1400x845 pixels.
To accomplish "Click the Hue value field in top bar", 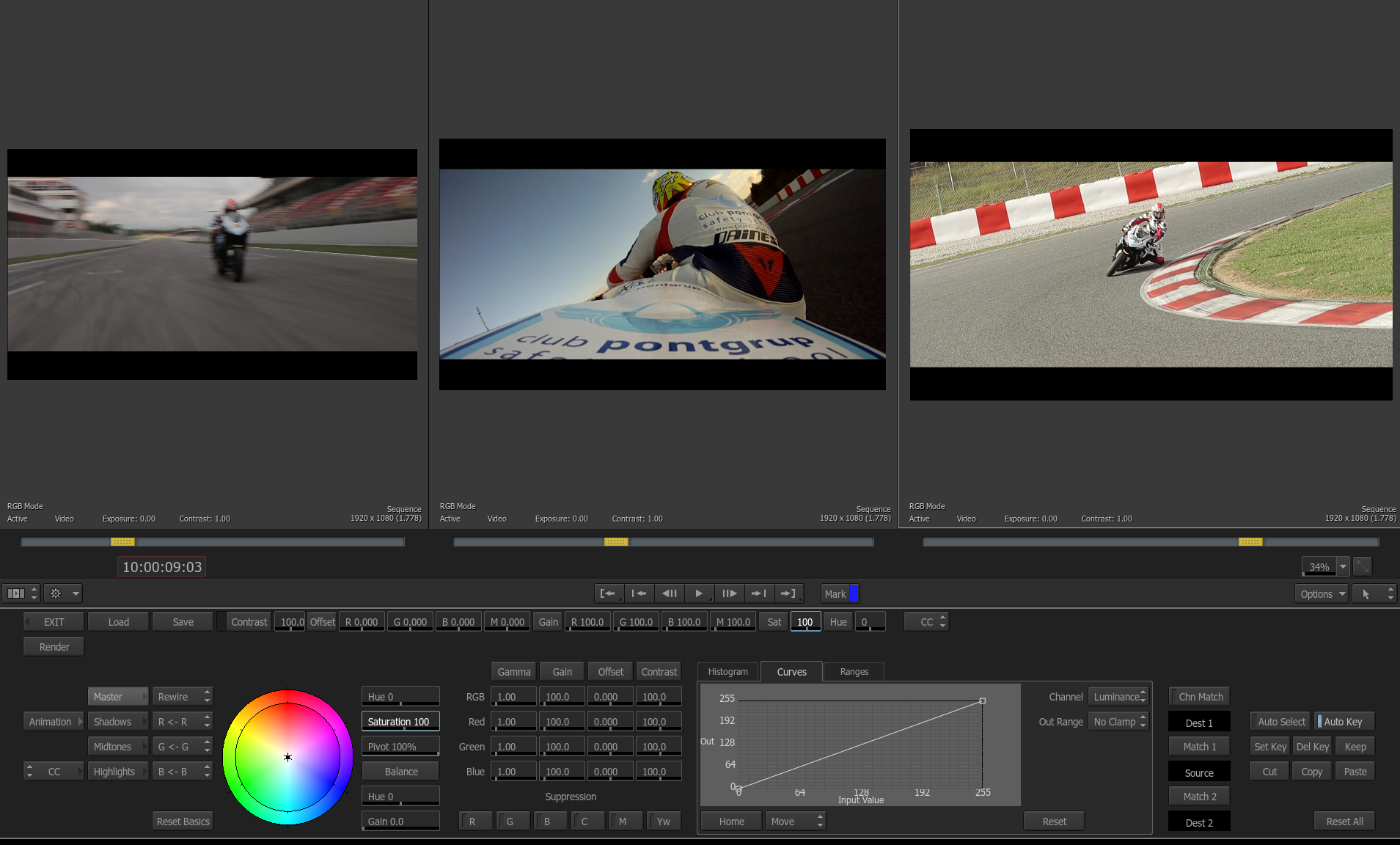I will coord(871,622).
